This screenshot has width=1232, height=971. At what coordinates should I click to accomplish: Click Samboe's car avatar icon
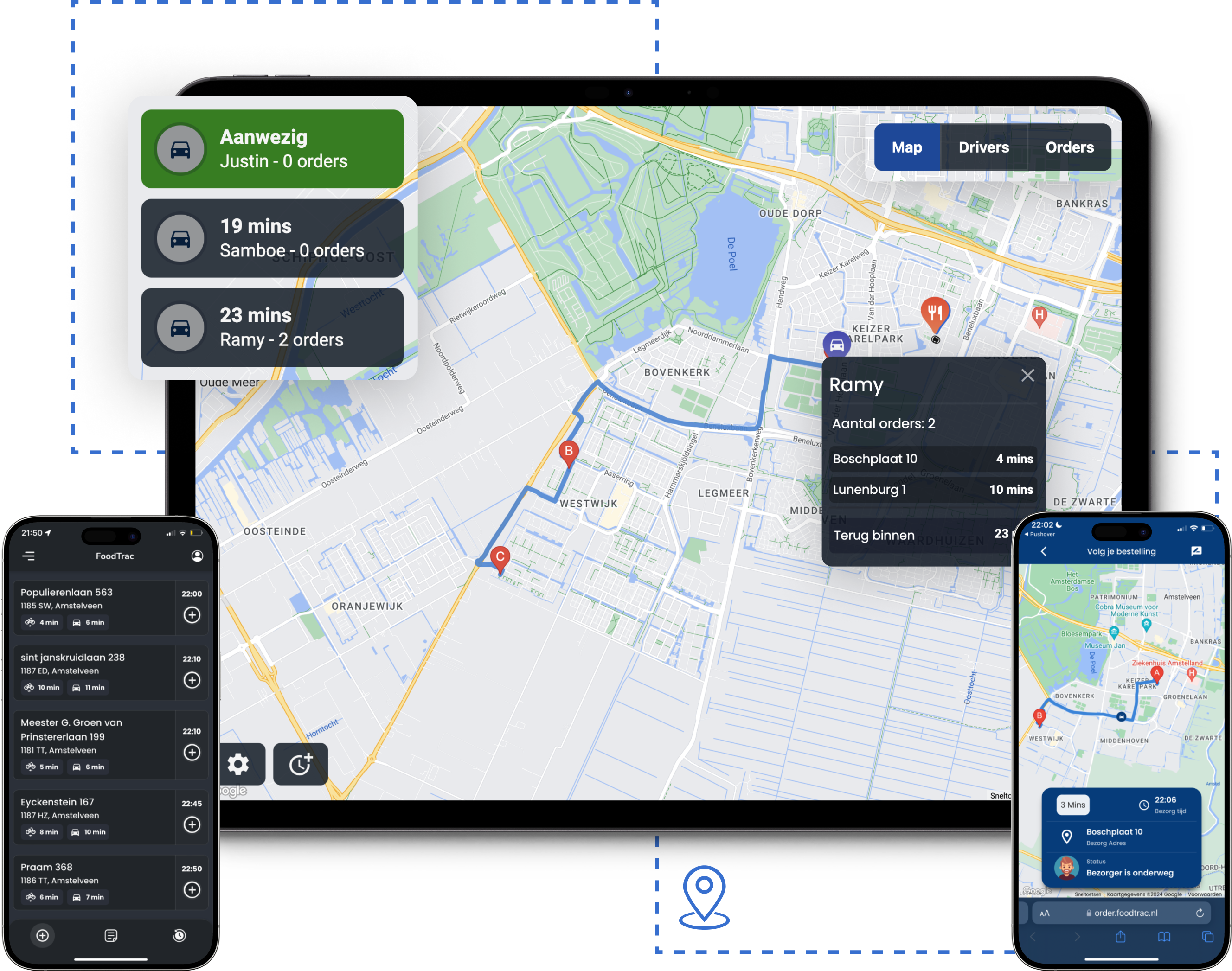(x=181, y=239)
